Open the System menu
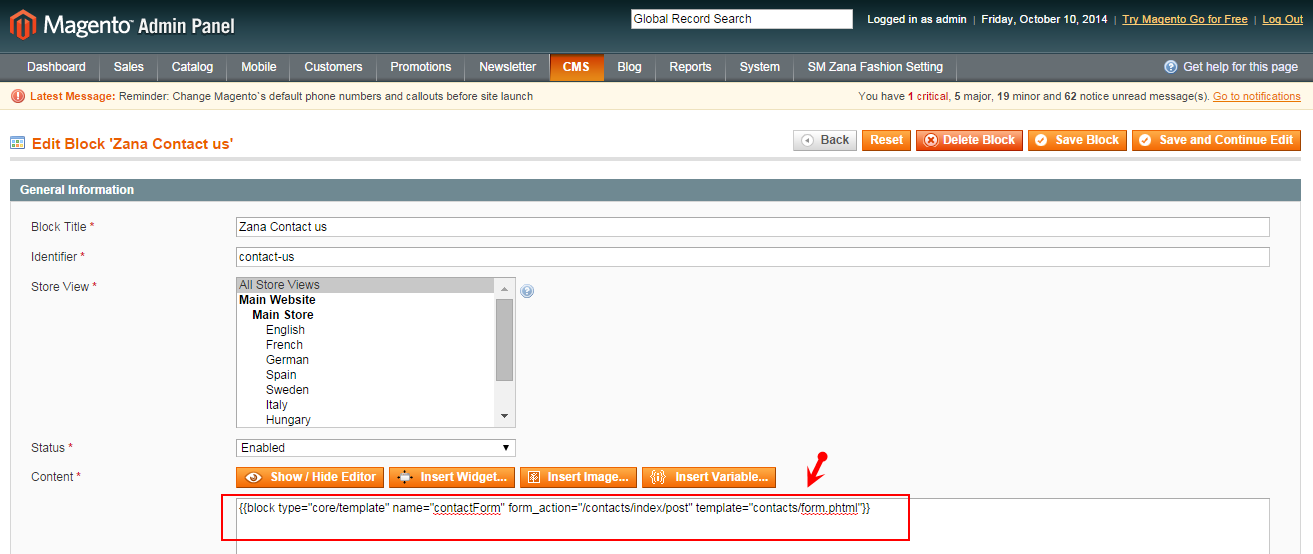This screenshot has width=1313, height=554. [x=759, y=67]
